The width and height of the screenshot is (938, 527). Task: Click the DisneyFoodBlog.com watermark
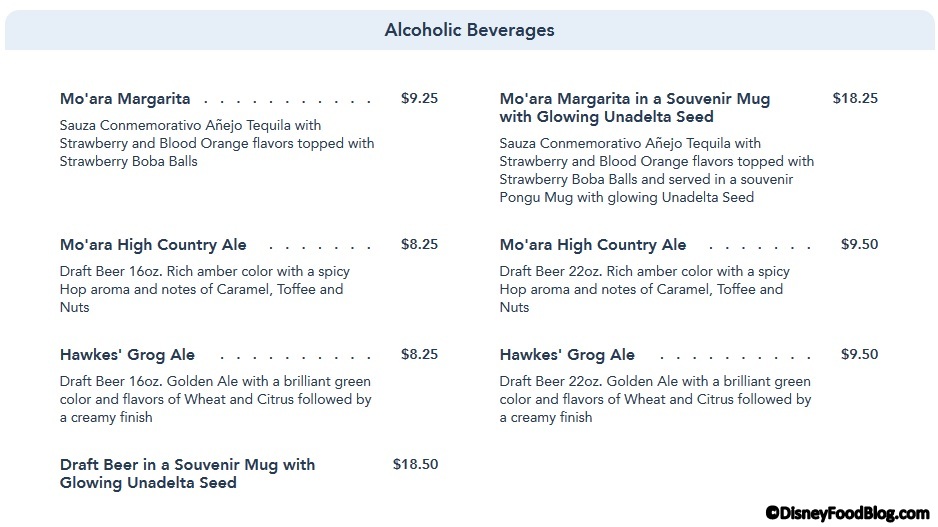[x=847, y=512]
